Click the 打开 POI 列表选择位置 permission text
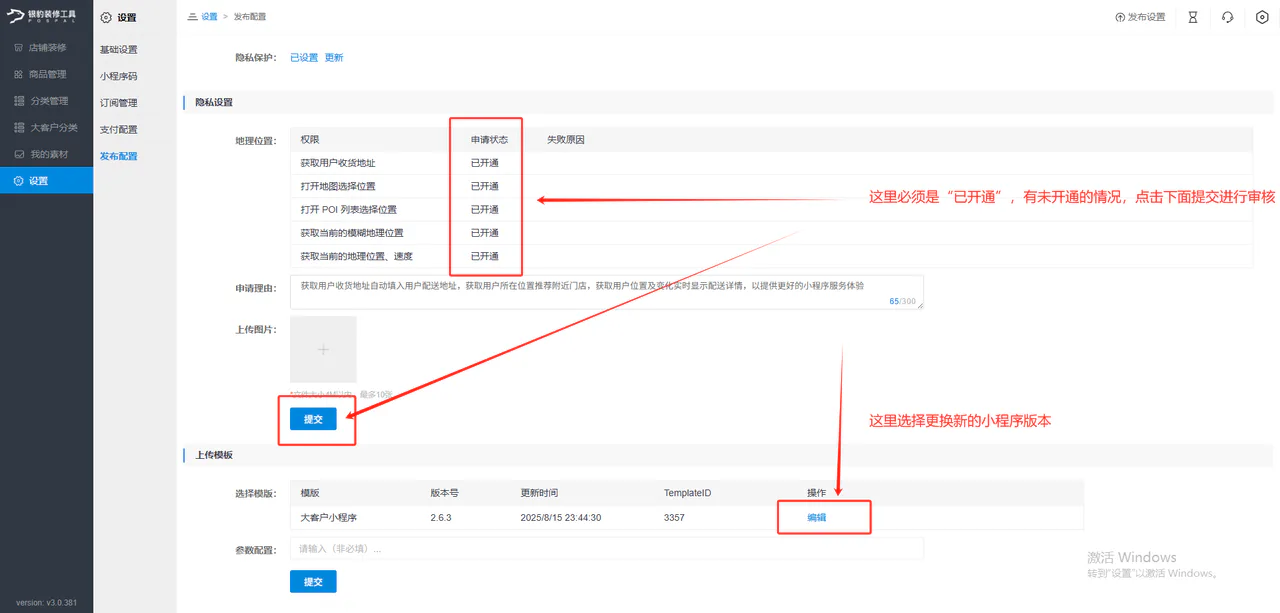Viewport: 1280px width, 613px height. pyautogui.click(x=349, y=210)
